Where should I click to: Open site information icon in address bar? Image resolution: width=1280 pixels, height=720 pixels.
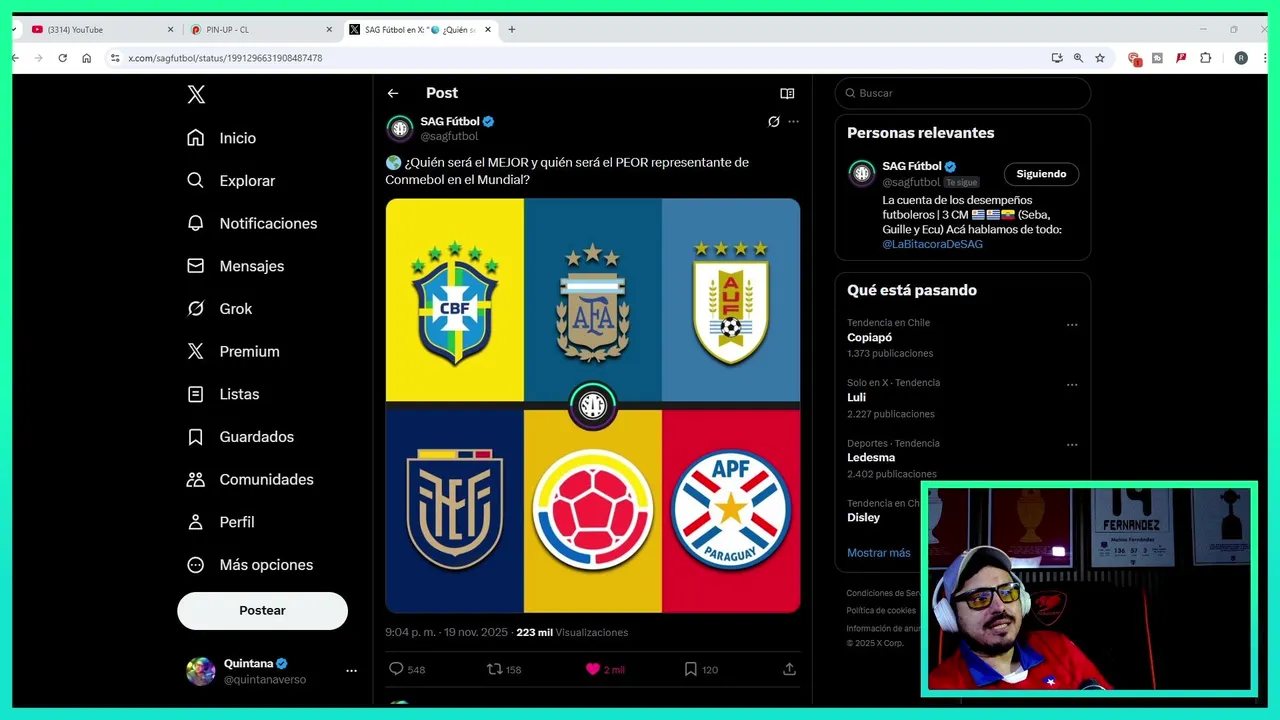115,58
